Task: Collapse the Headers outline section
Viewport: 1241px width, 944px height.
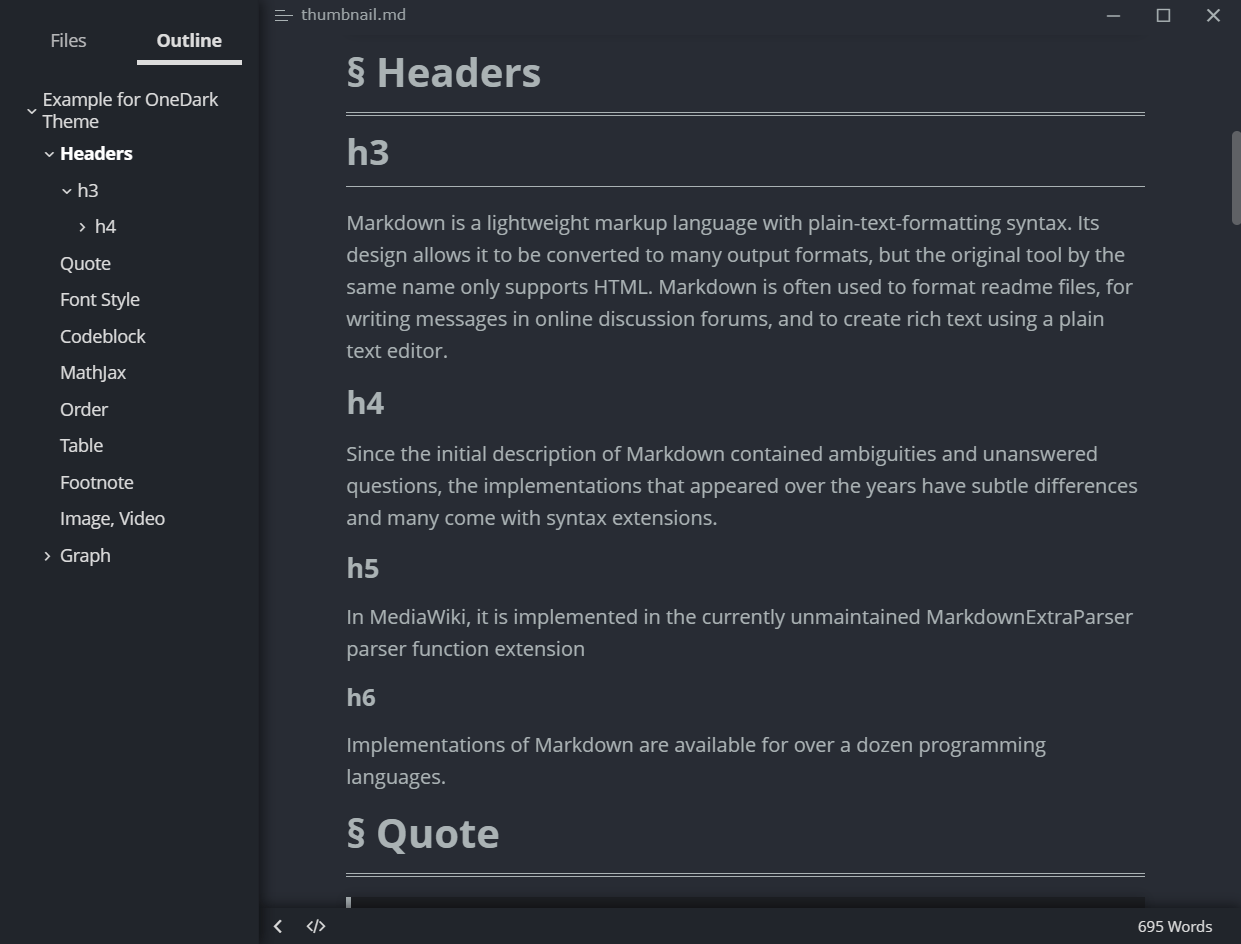Action: coord(49,154)
